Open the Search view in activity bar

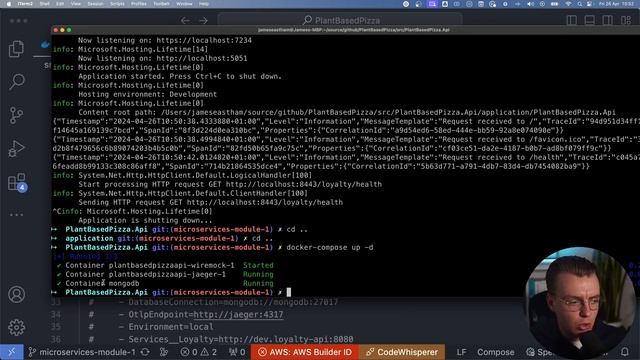16,82
